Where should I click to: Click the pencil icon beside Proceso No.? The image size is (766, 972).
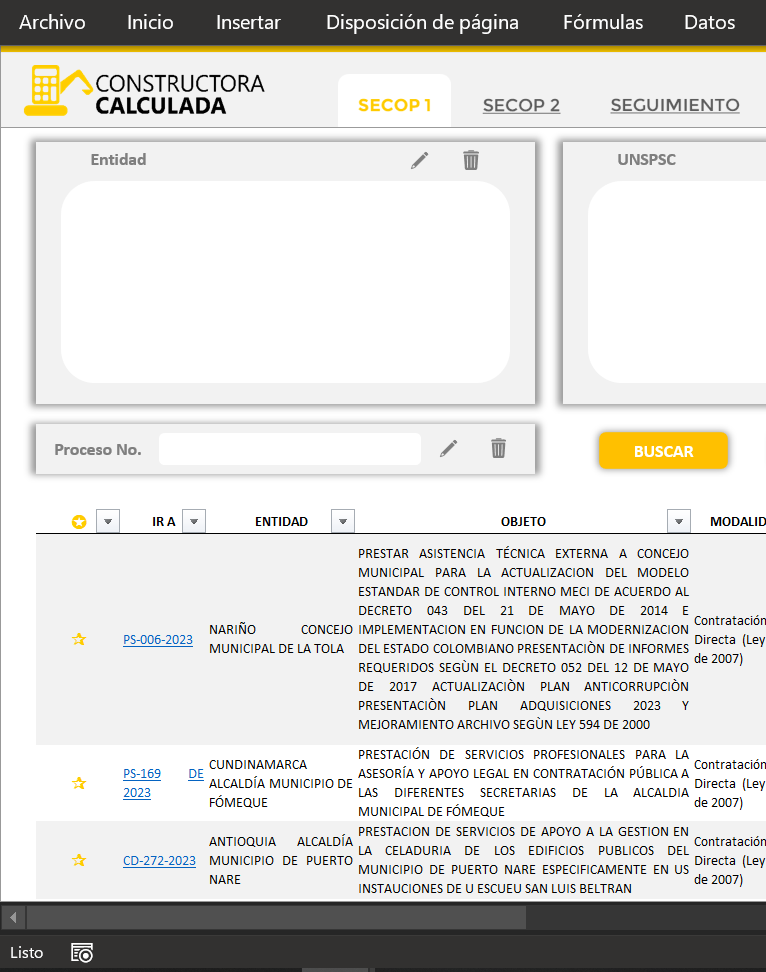click(x=449, y=449)
